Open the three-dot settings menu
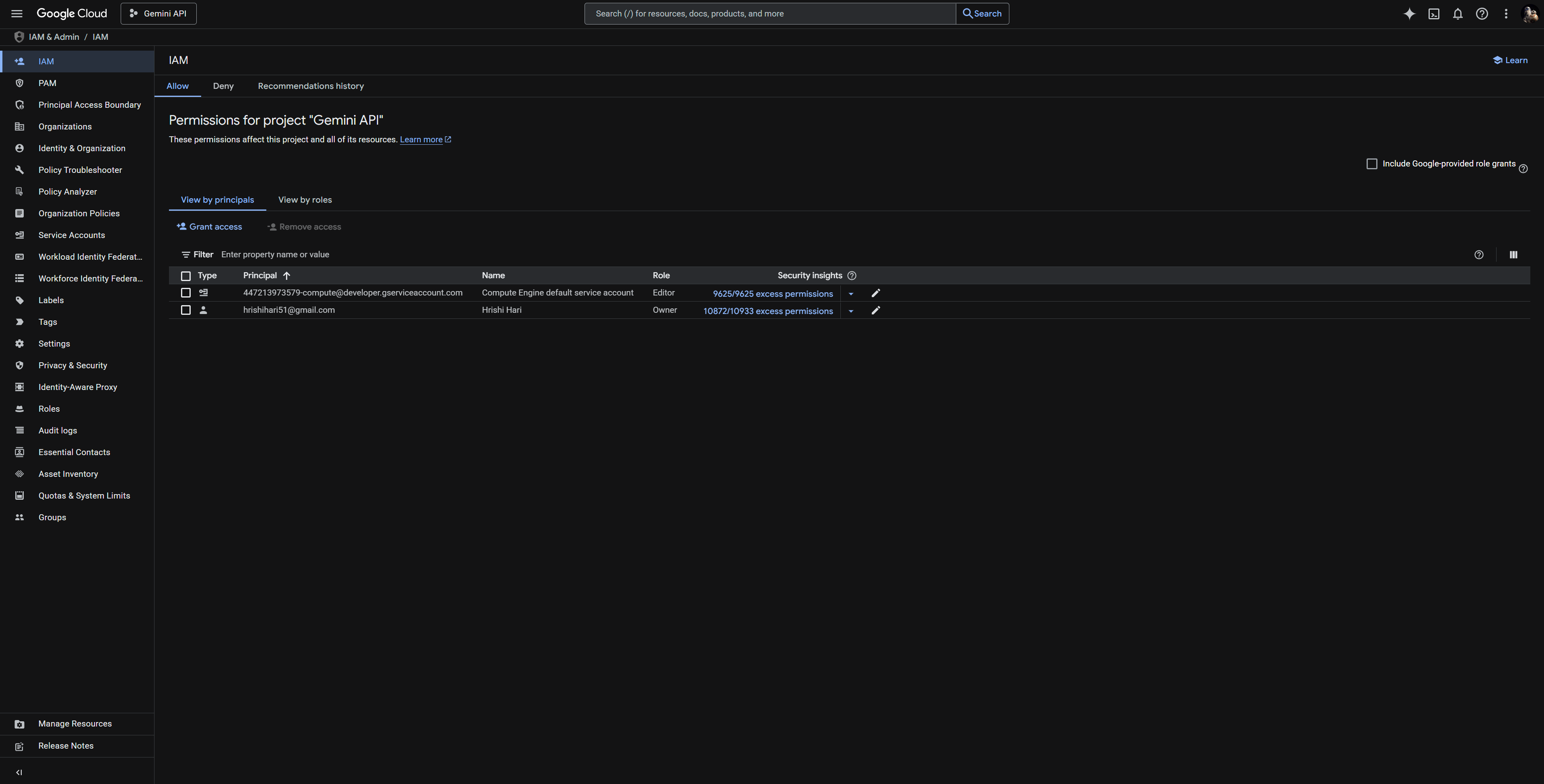 [1506, 14]
